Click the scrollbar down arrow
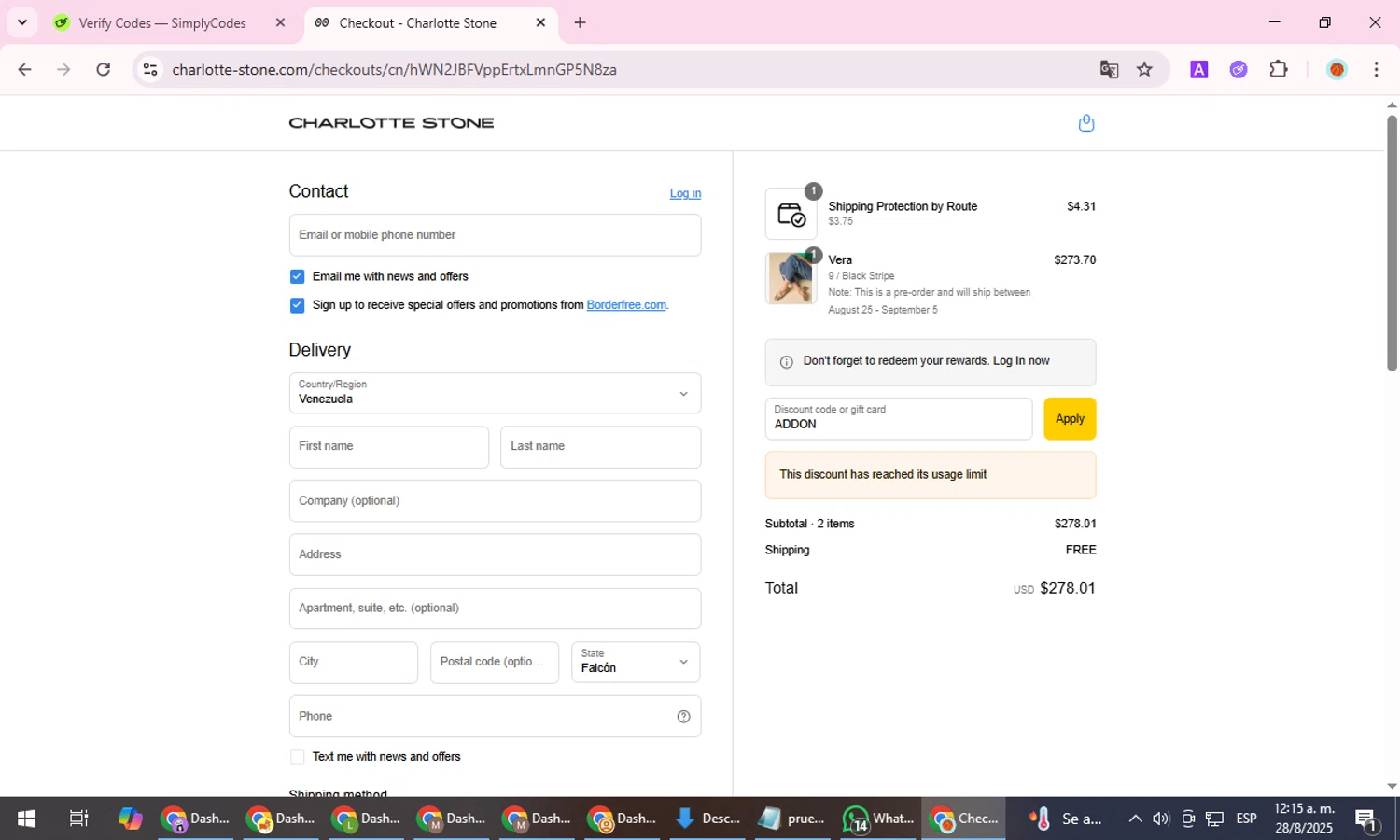1400x840 pixels. click(1392, 787)
